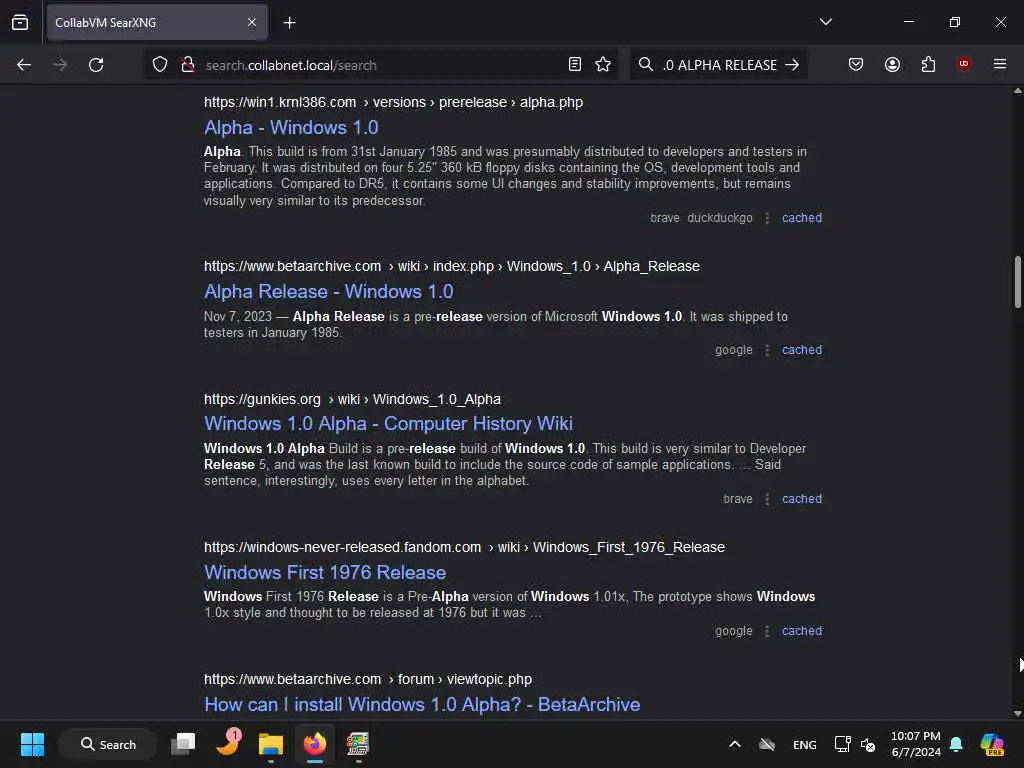Click scrollbar up arrow

pos(1017,91)
